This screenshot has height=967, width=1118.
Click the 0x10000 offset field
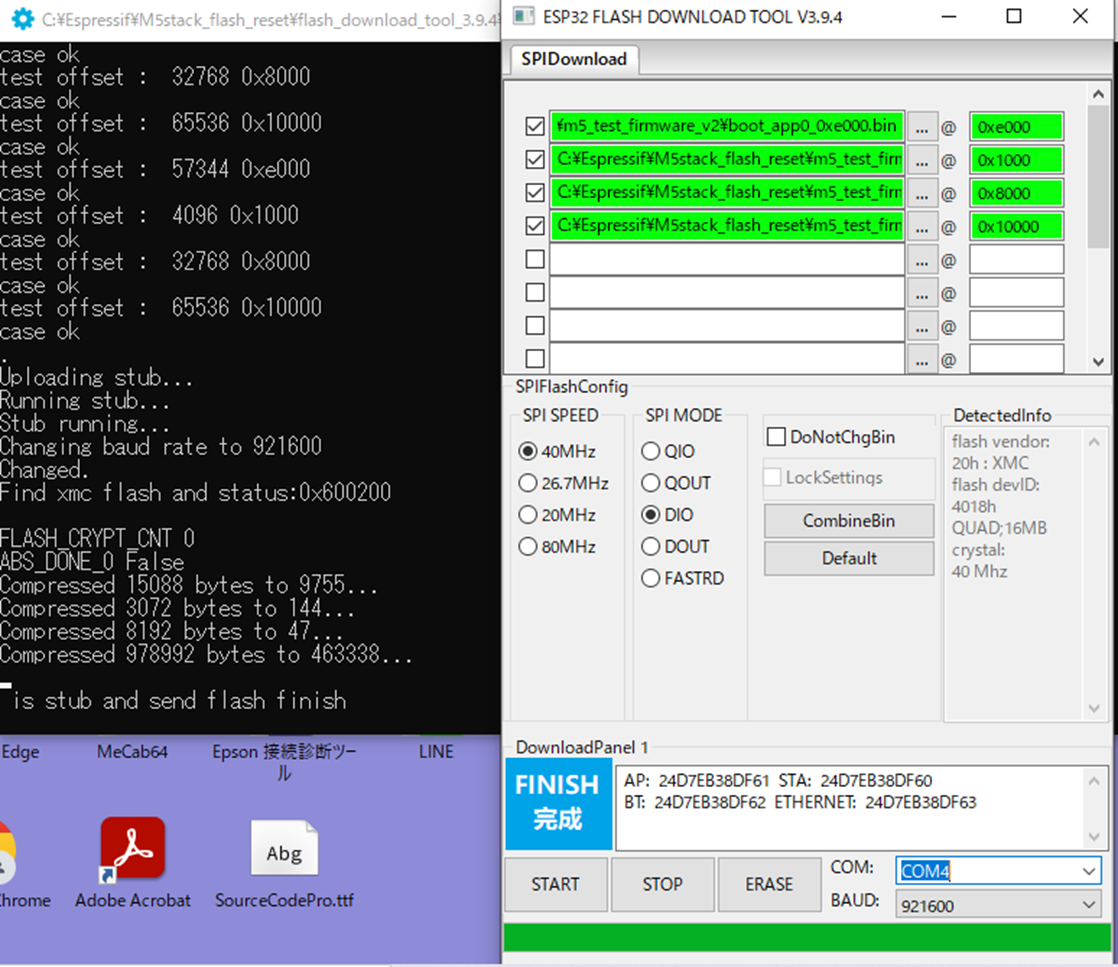(1016, 226)
